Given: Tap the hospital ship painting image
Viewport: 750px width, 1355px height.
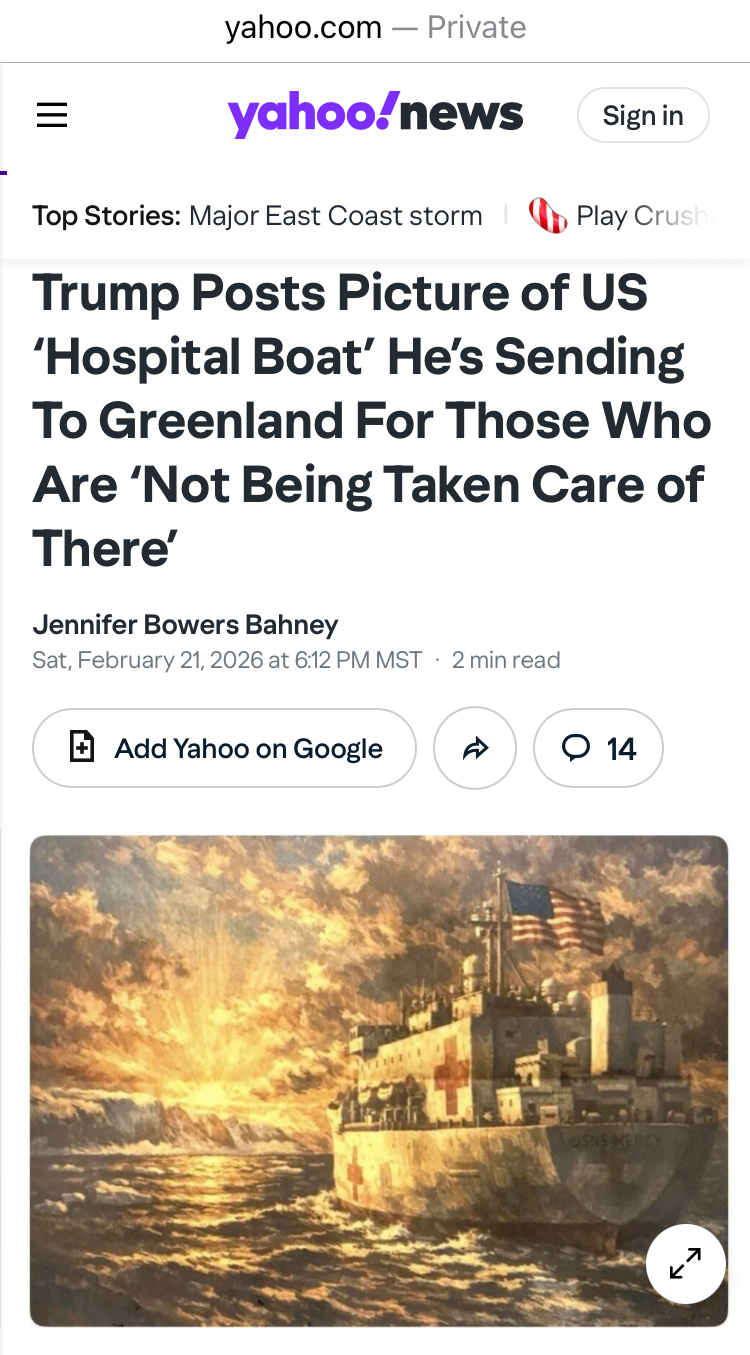Looking at the screenshot, I should 379,1081.
